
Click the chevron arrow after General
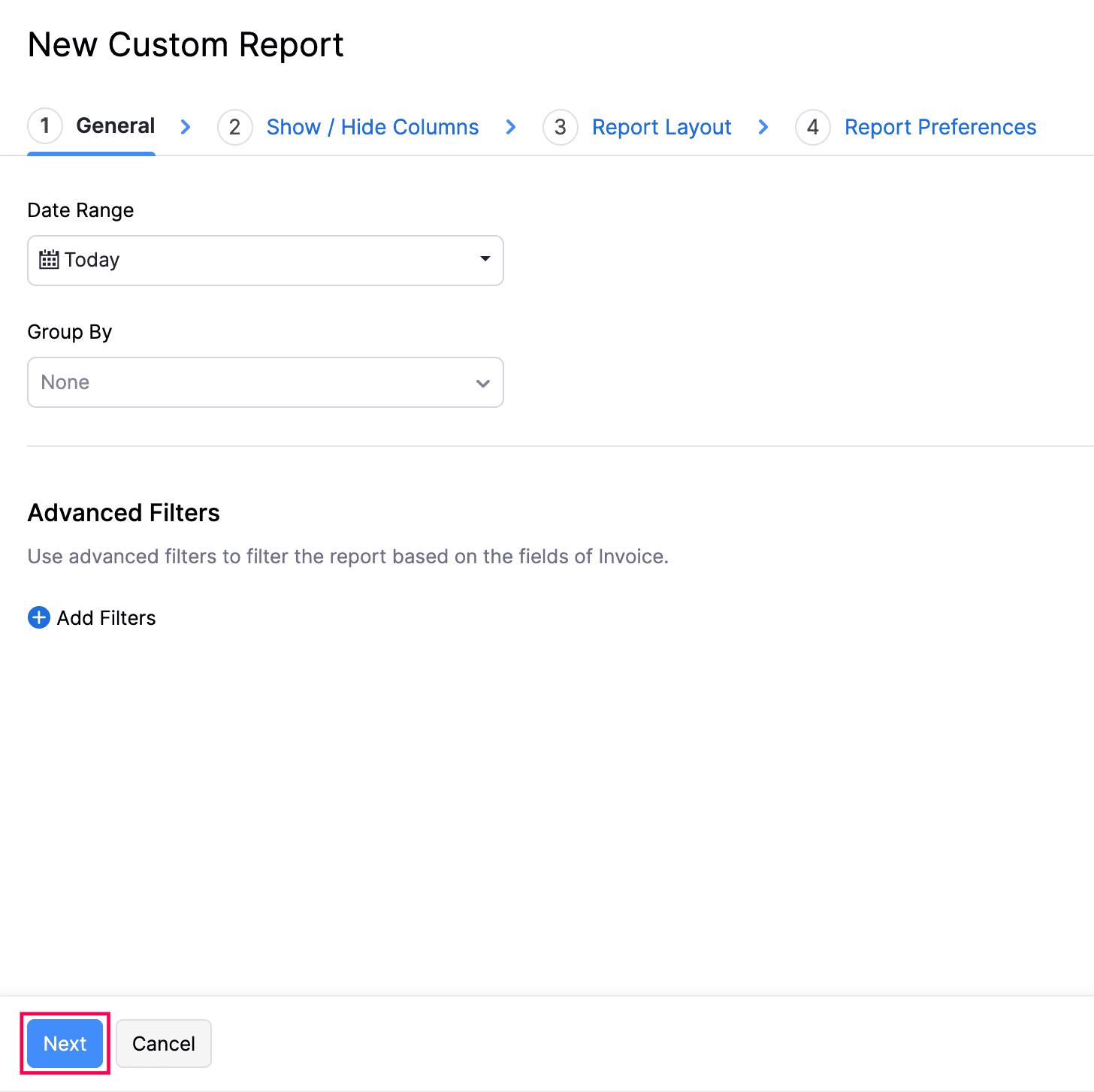click(185, 127)
